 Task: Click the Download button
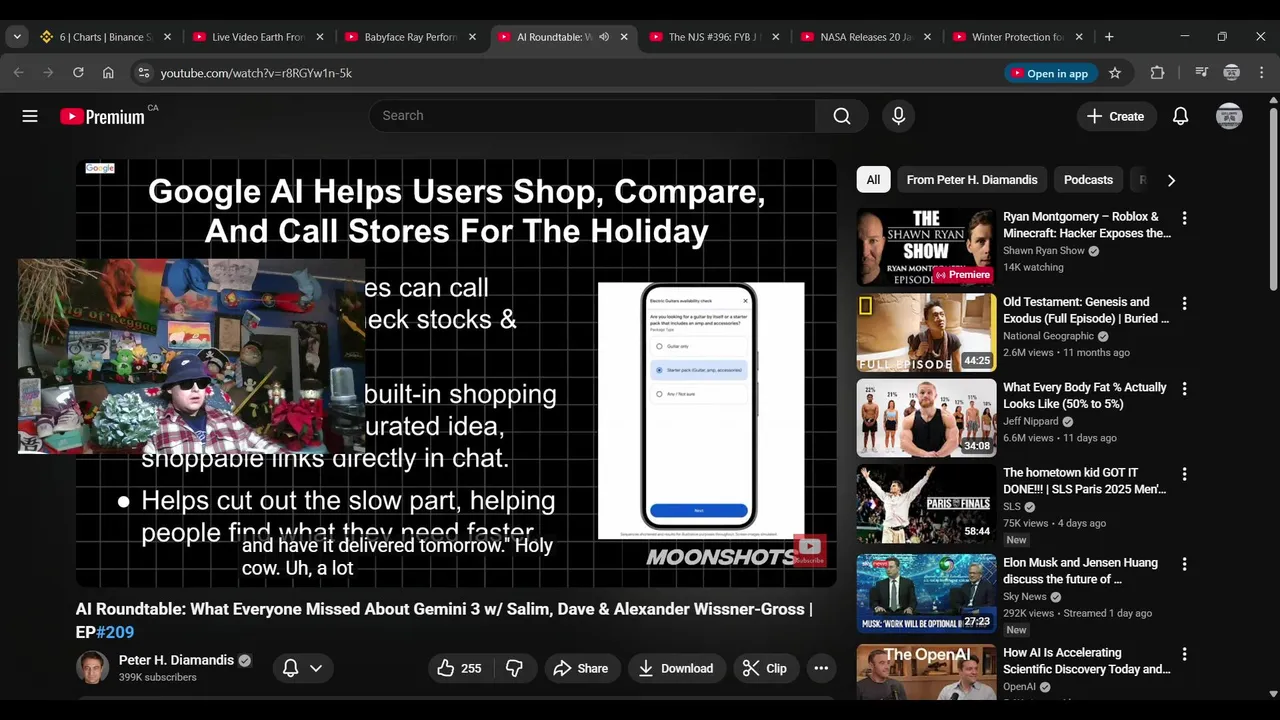[x=676, y=668]
